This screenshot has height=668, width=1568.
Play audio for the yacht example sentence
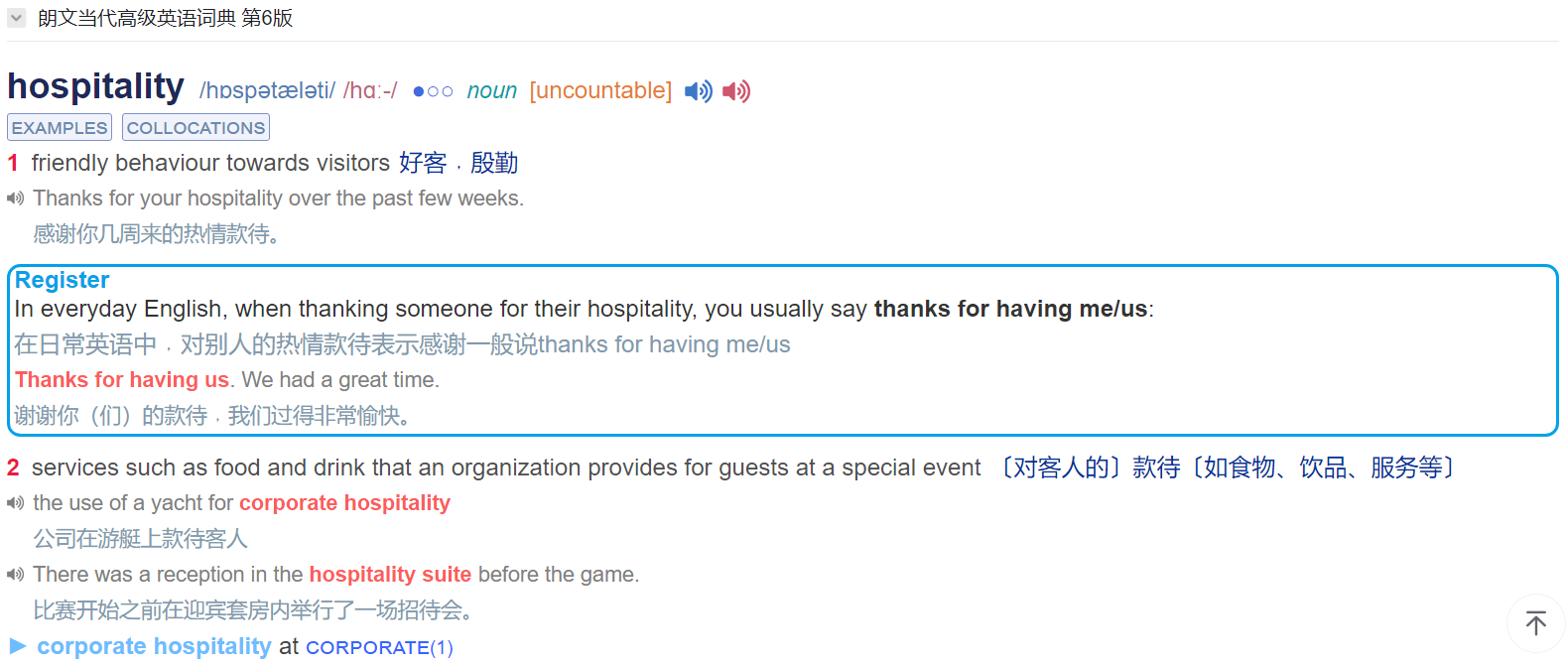tap(15, 503)
